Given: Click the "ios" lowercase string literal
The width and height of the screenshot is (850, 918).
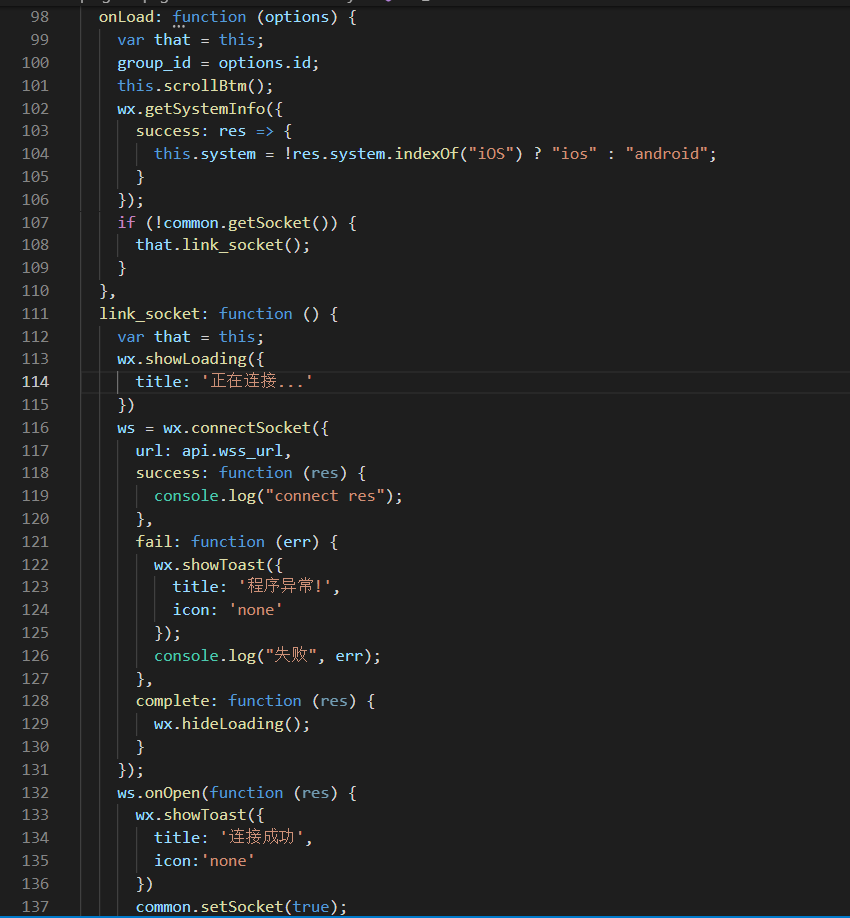Looking at the screenshot, I should pos(574,153).
